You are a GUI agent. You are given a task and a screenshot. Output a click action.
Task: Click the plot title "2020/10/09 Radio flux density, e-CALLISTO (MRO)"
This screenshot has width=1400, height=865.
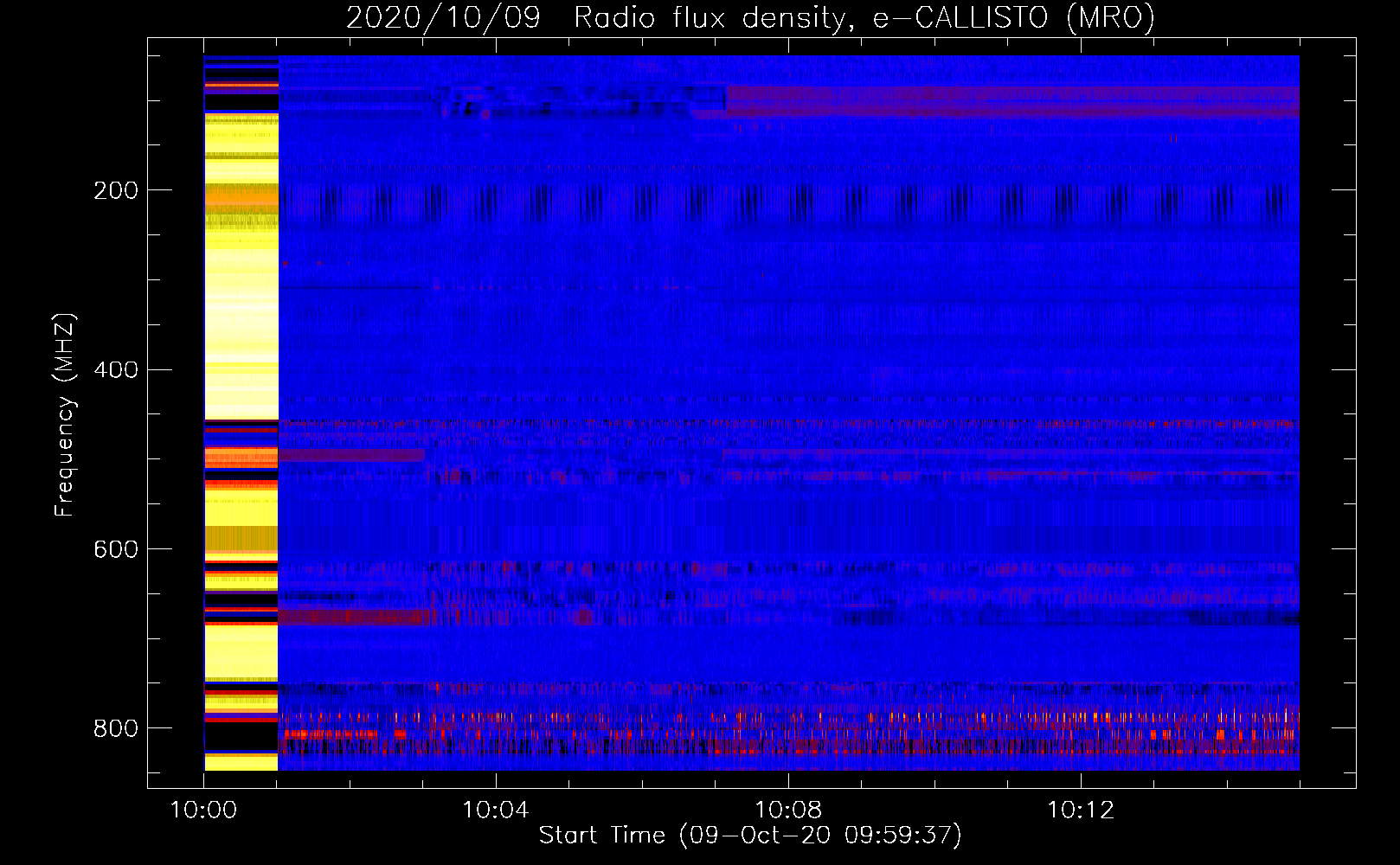750,17
